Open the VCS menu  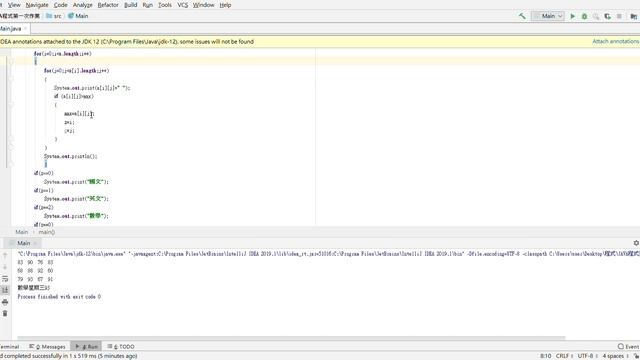pyautogui.click(x=182, y=5)
